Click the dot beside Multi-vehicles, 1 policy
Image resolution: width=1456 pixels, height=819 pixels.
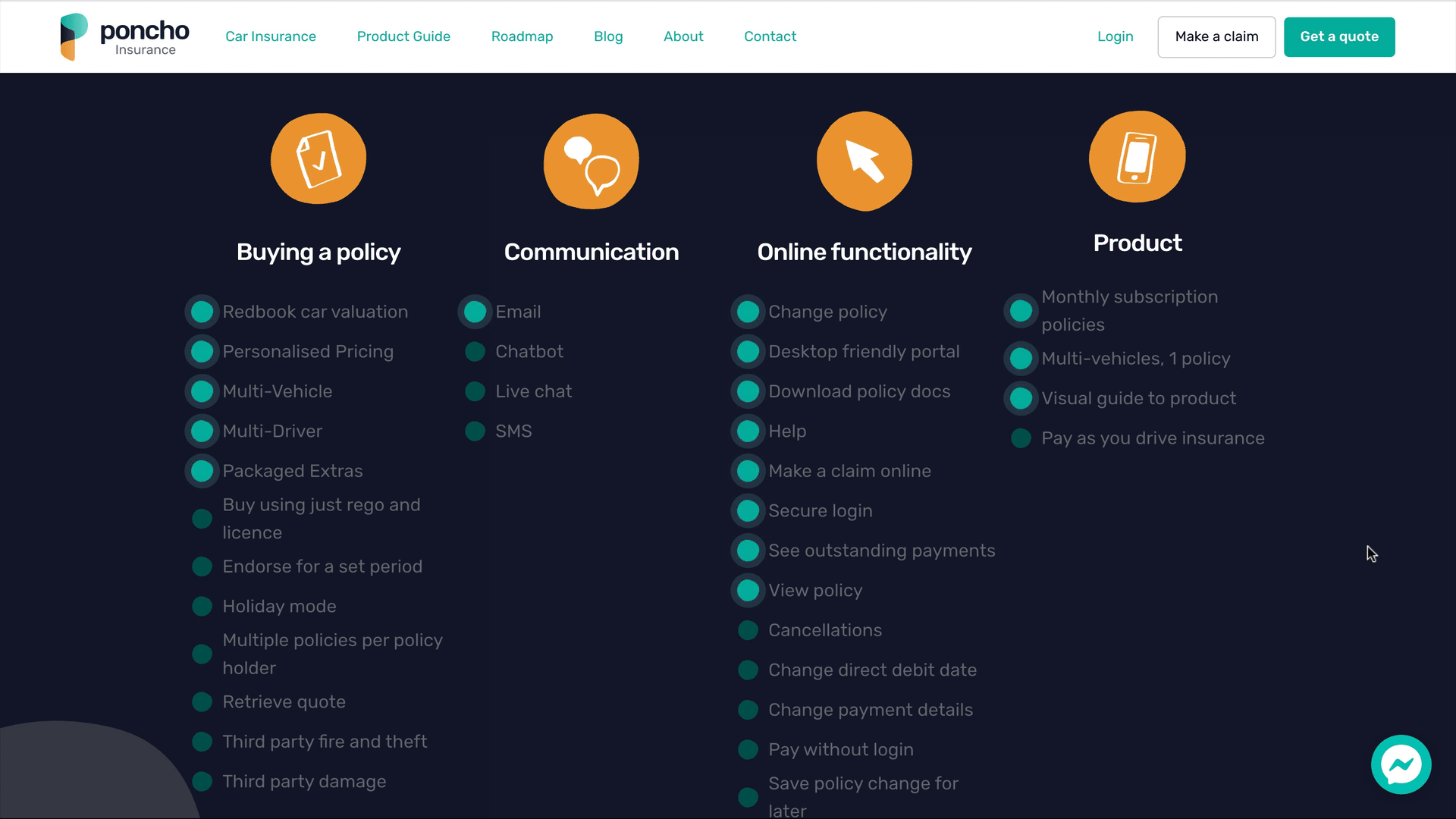click(x=1021, y=359)
